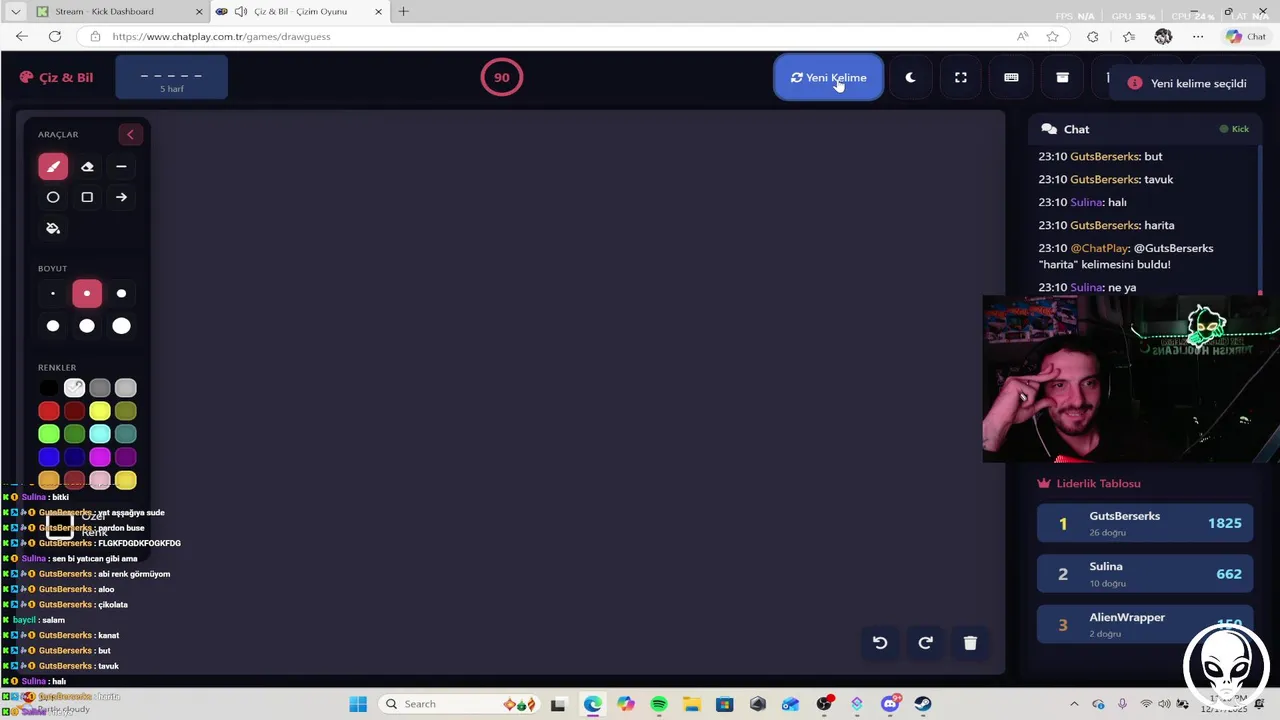This screenshot has width=1280, height=720.
Task: Clear the canvas with trash icon
Action: (970, 643)
